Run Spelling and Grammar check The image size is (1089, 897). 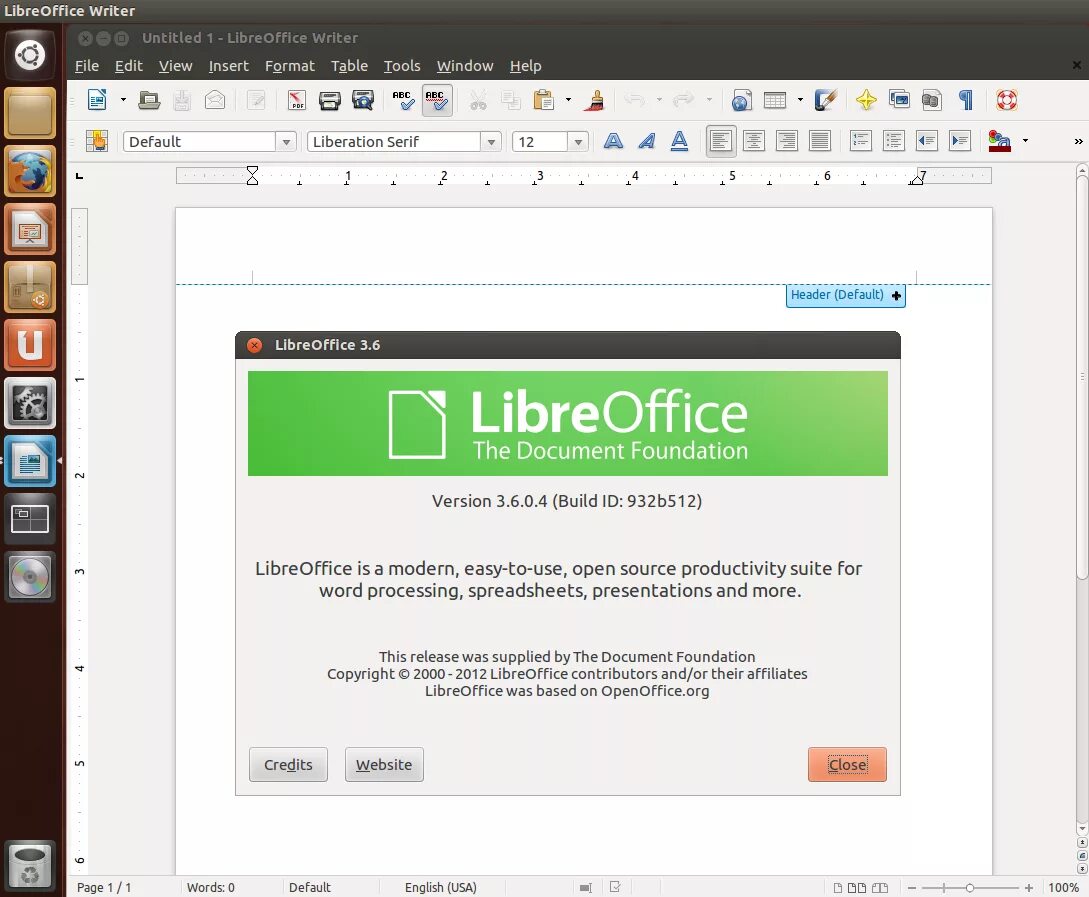[x=402, y=100]
